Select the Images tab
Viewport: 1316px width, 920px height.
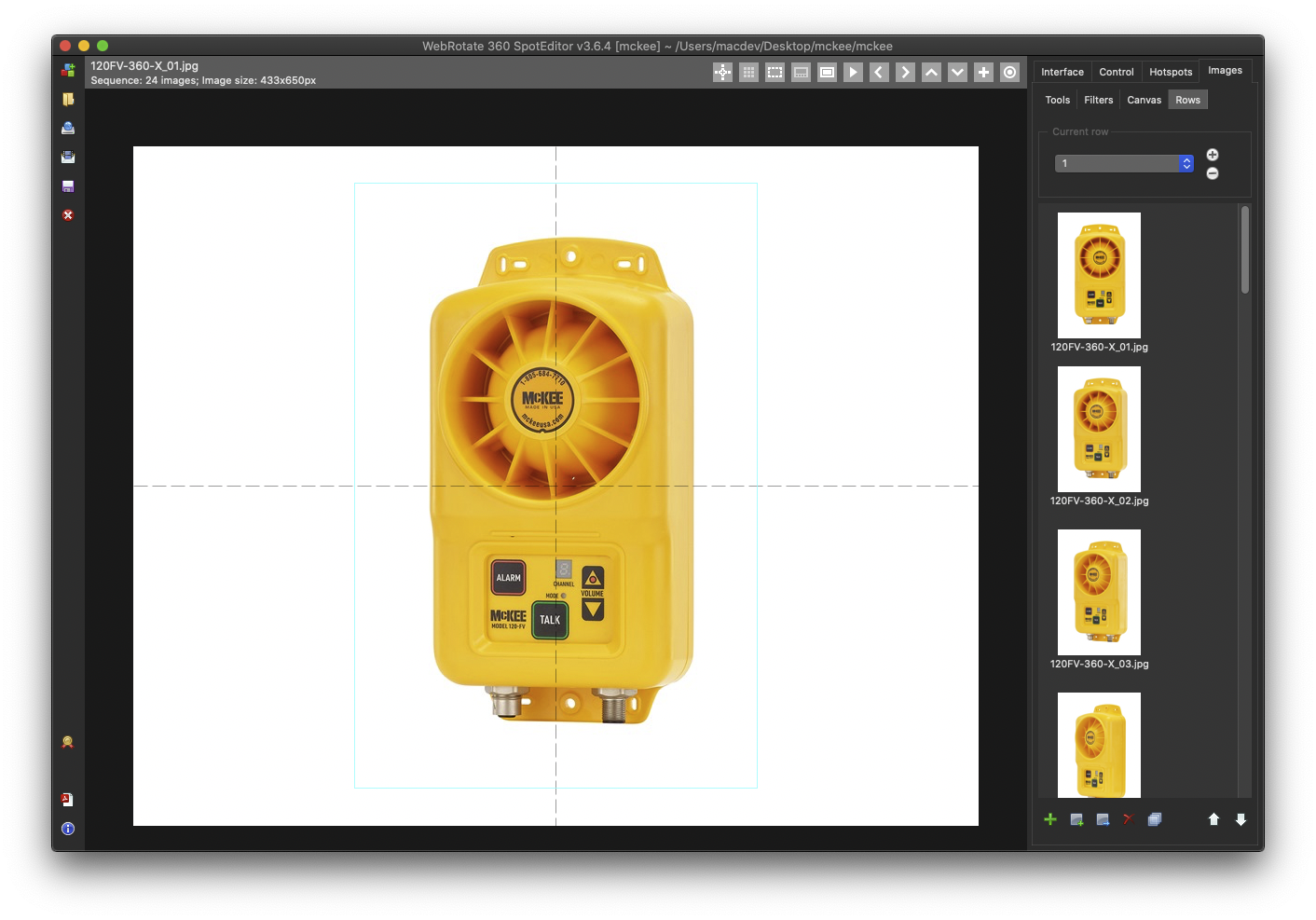point(1225,71)
